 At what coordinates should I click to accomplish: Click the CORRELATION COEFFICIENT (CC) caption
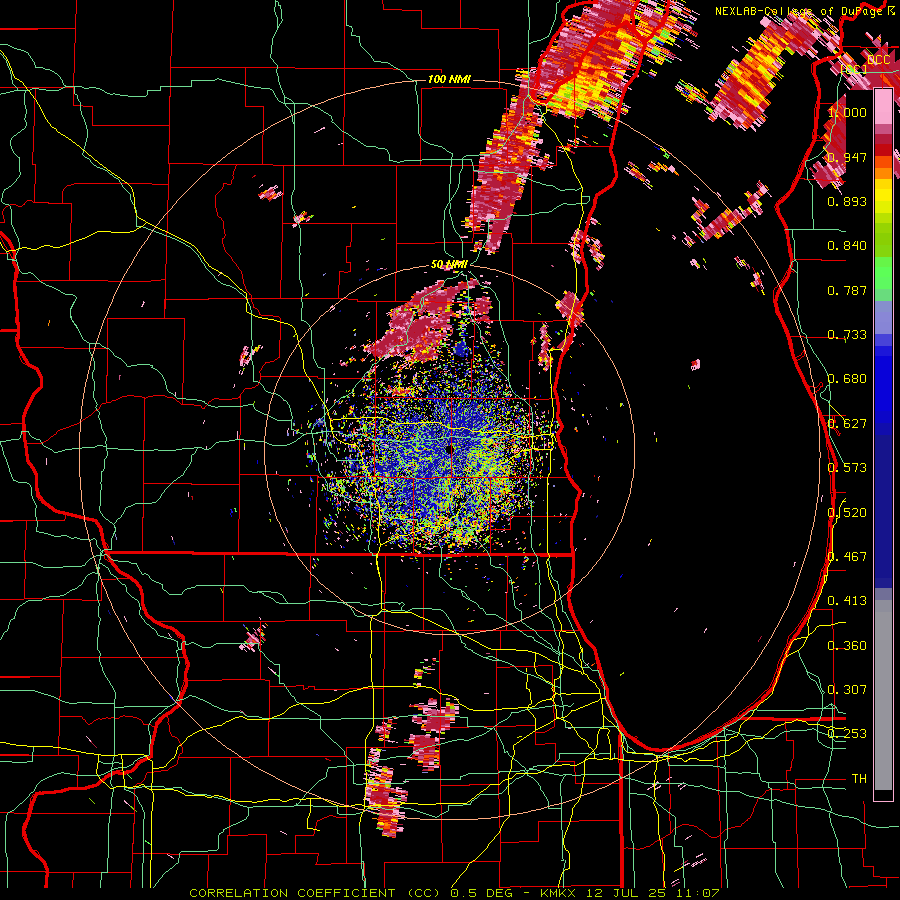point(315,893)
